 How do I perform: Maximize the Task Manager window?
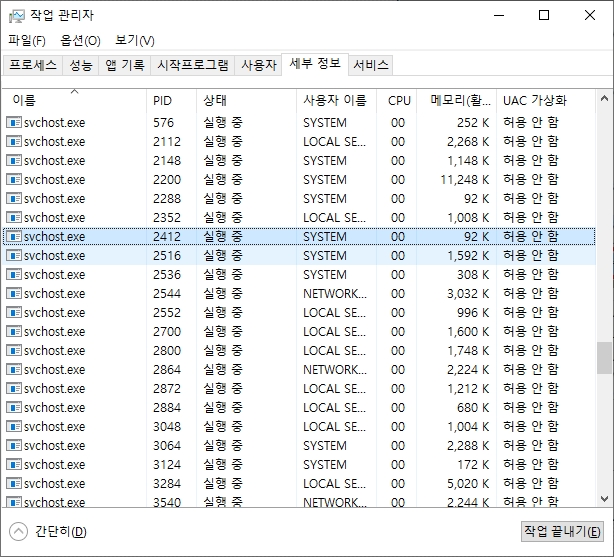pos(544,16)
